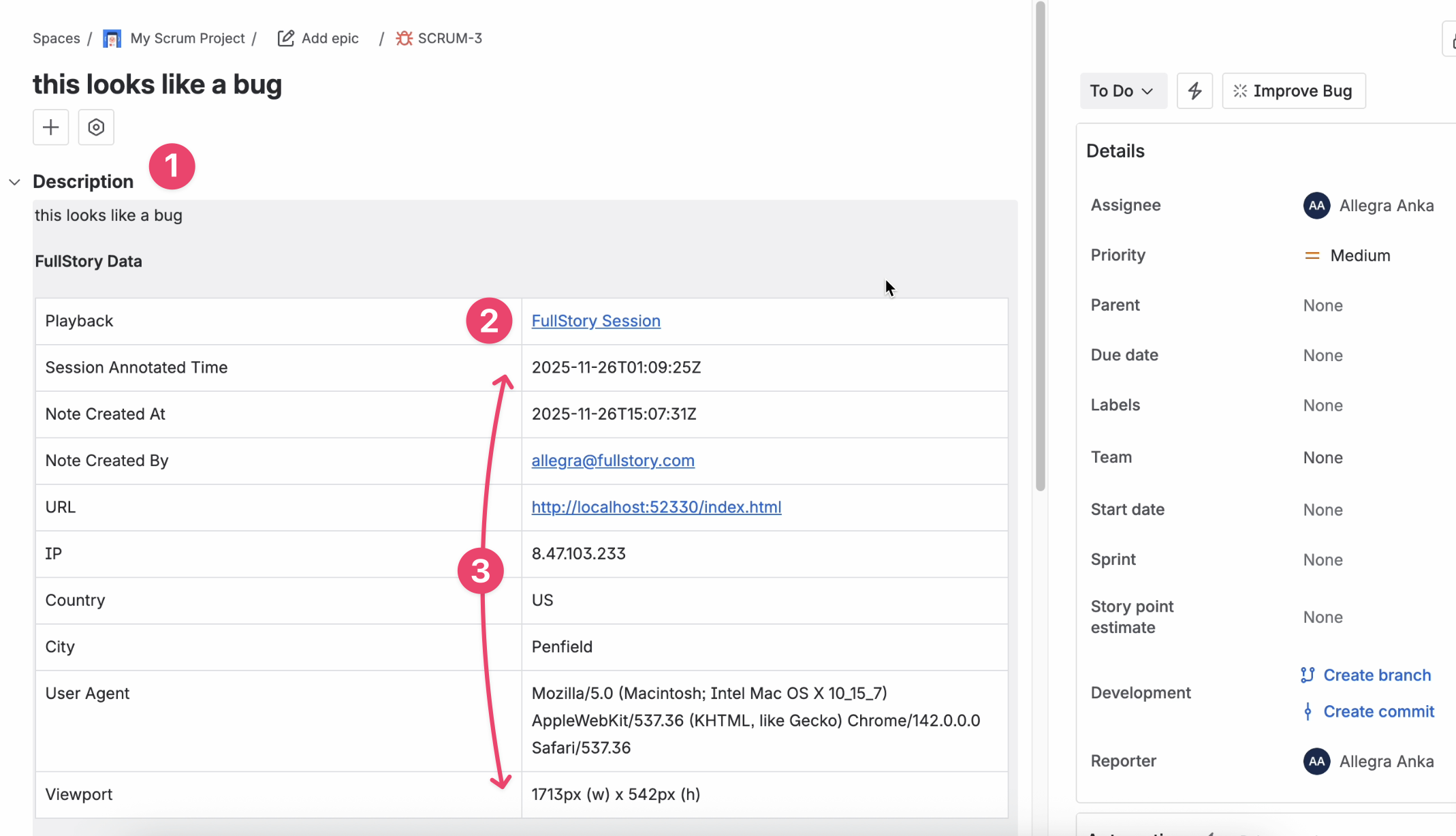Click the commit icon next to Create commit
The width and height of the screenshot is (1456, 836).
[x=1309, y=711]
